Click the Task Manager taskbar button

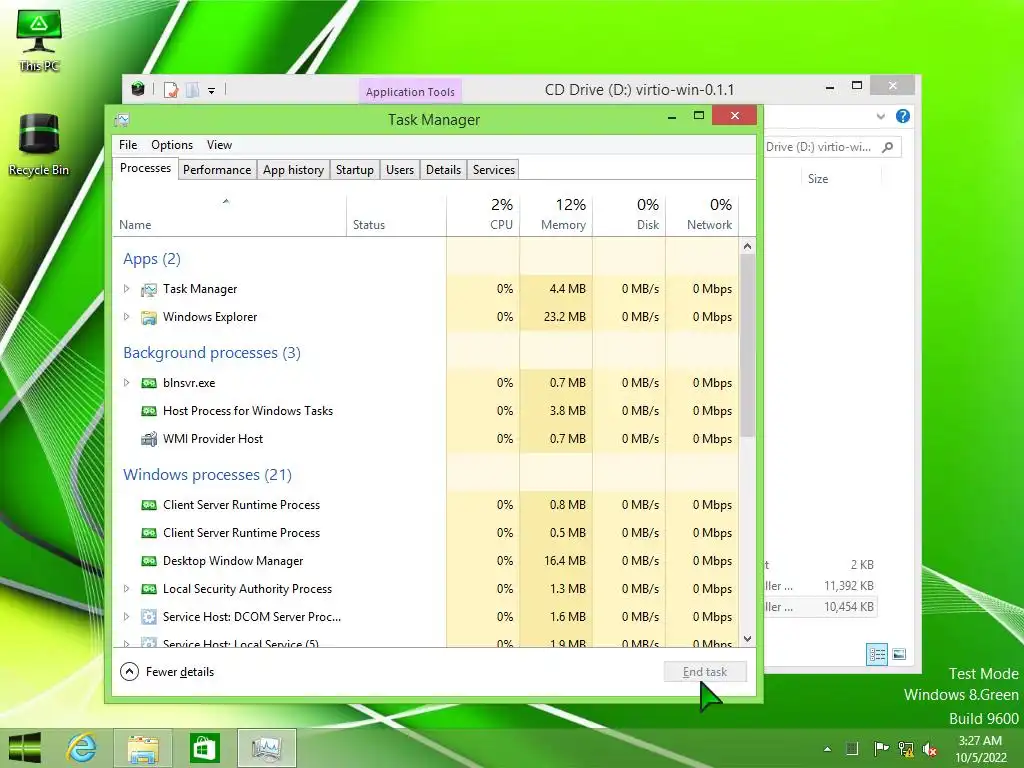pyautogui.click(x=266, y=748)
